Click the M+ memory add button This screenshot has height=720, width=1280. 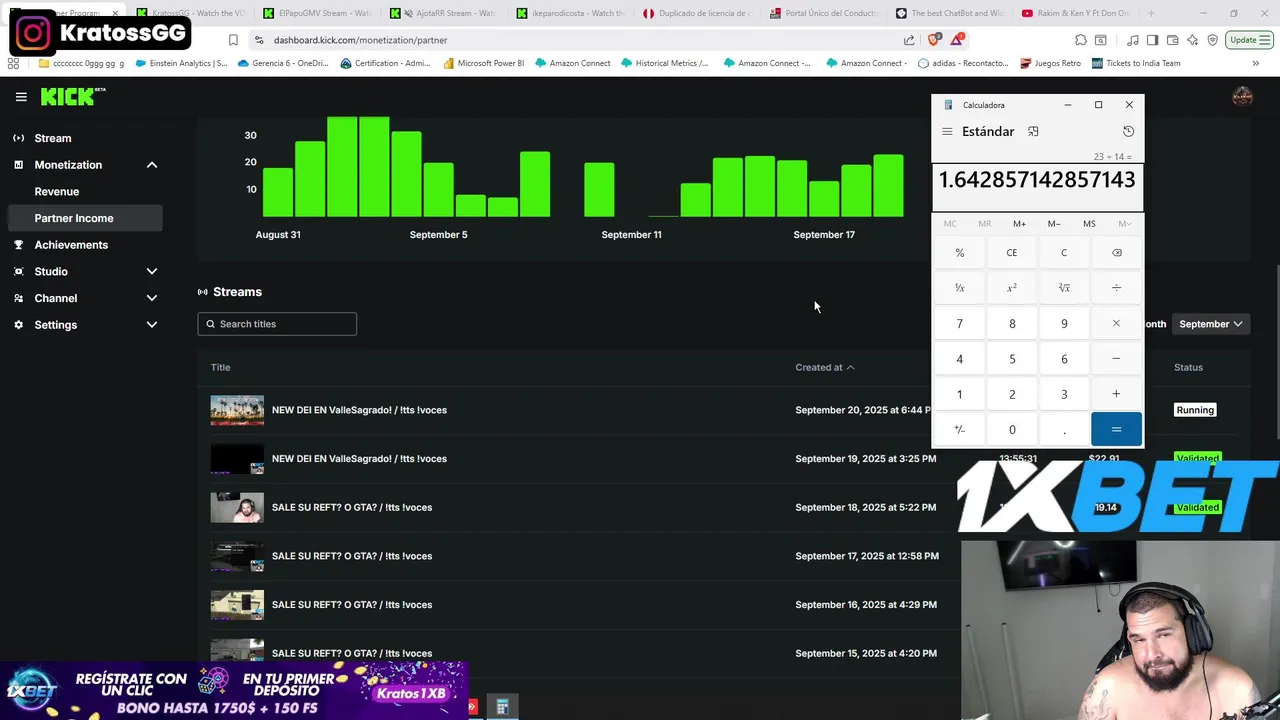pos(1019,224)
